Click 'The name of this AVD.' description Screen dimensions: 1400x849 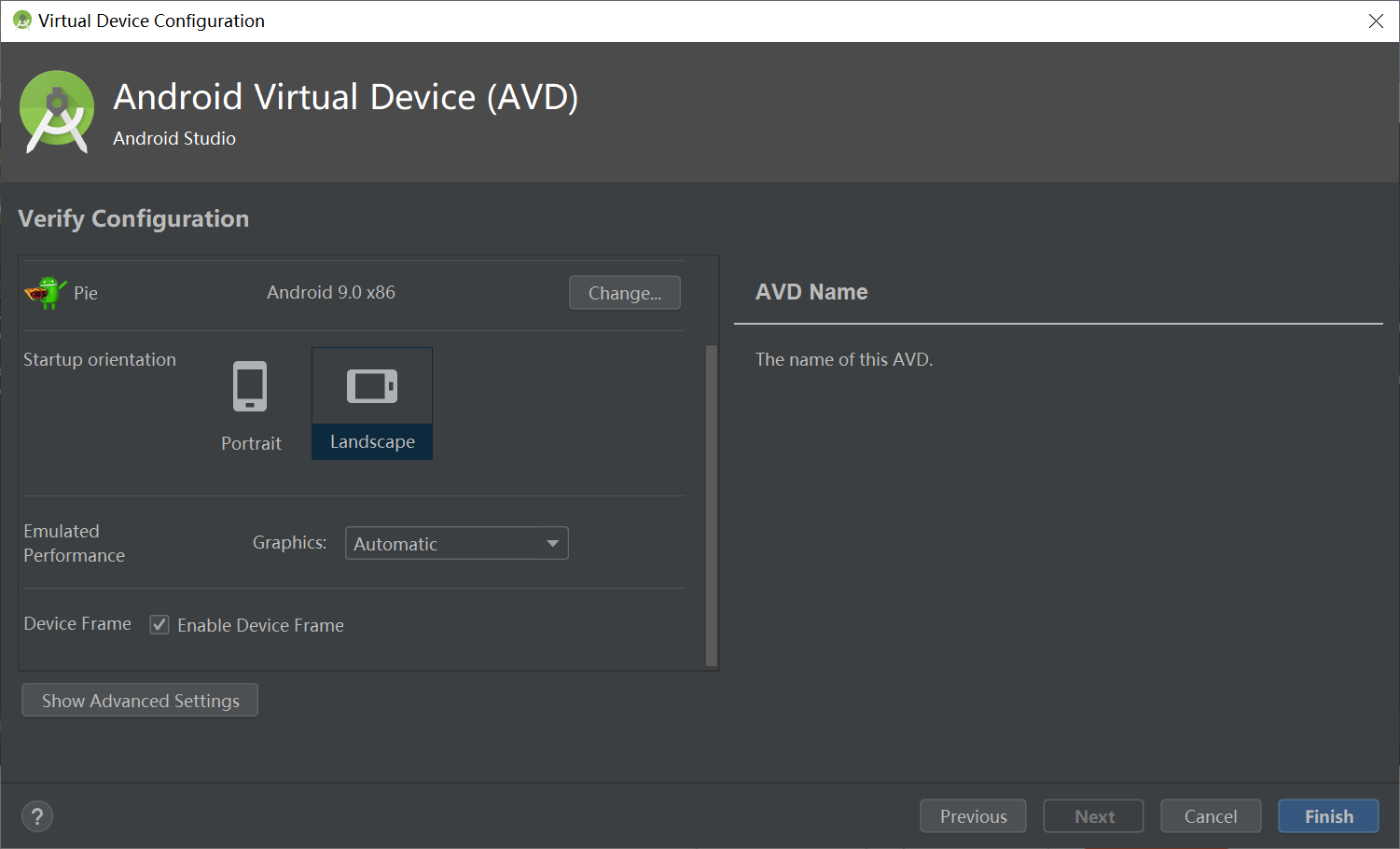coord(844,359)
